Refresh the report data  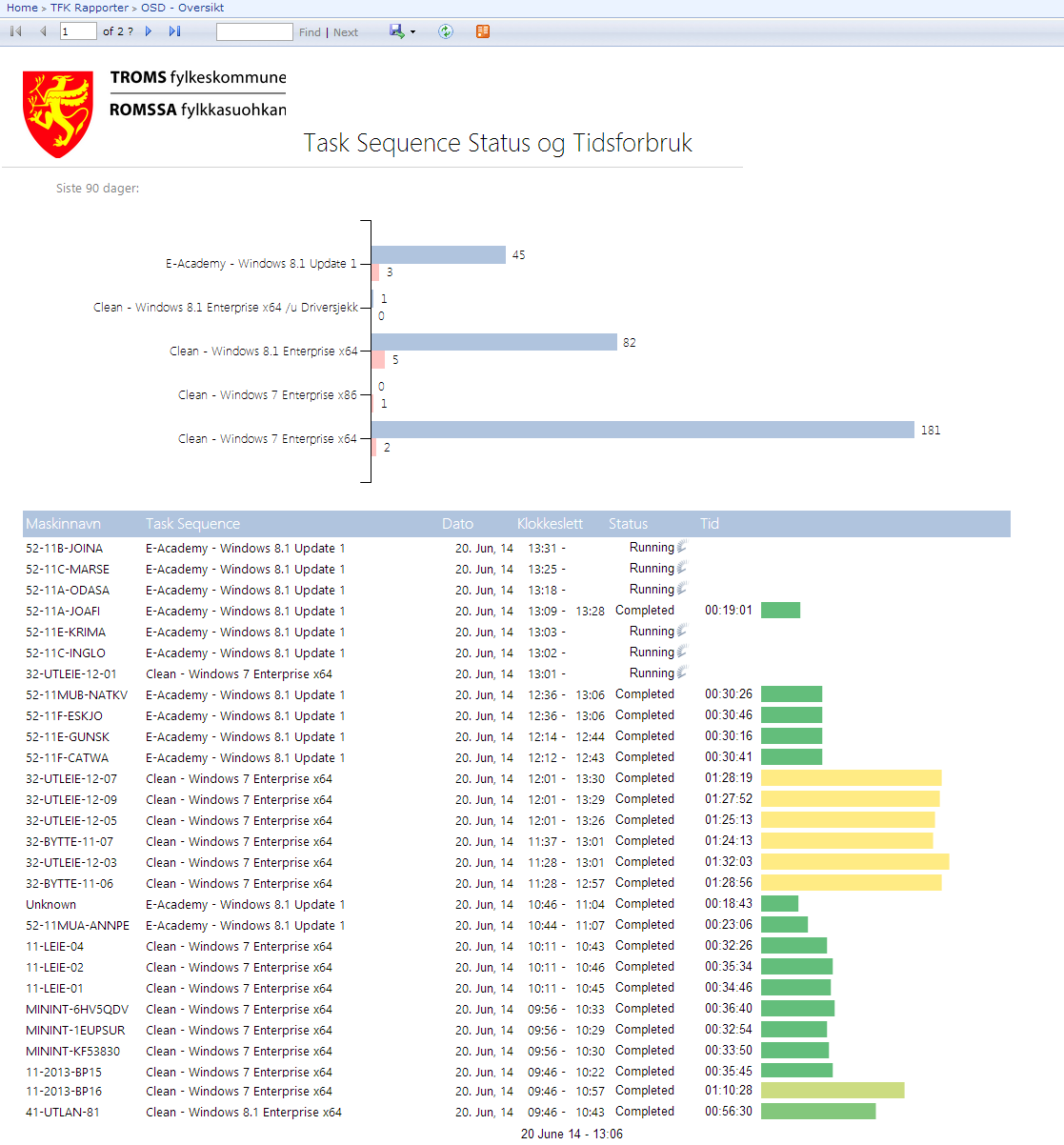coord(445,30)
